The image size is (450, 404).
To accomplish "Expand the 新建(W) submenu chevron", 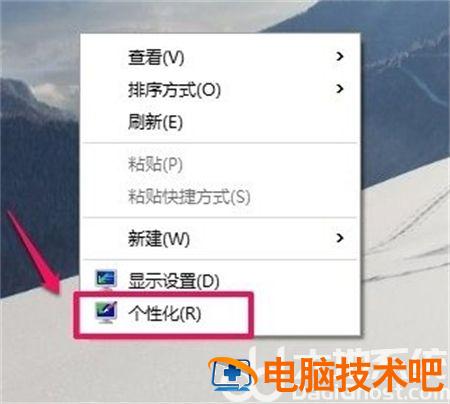I will coord(339,238).
